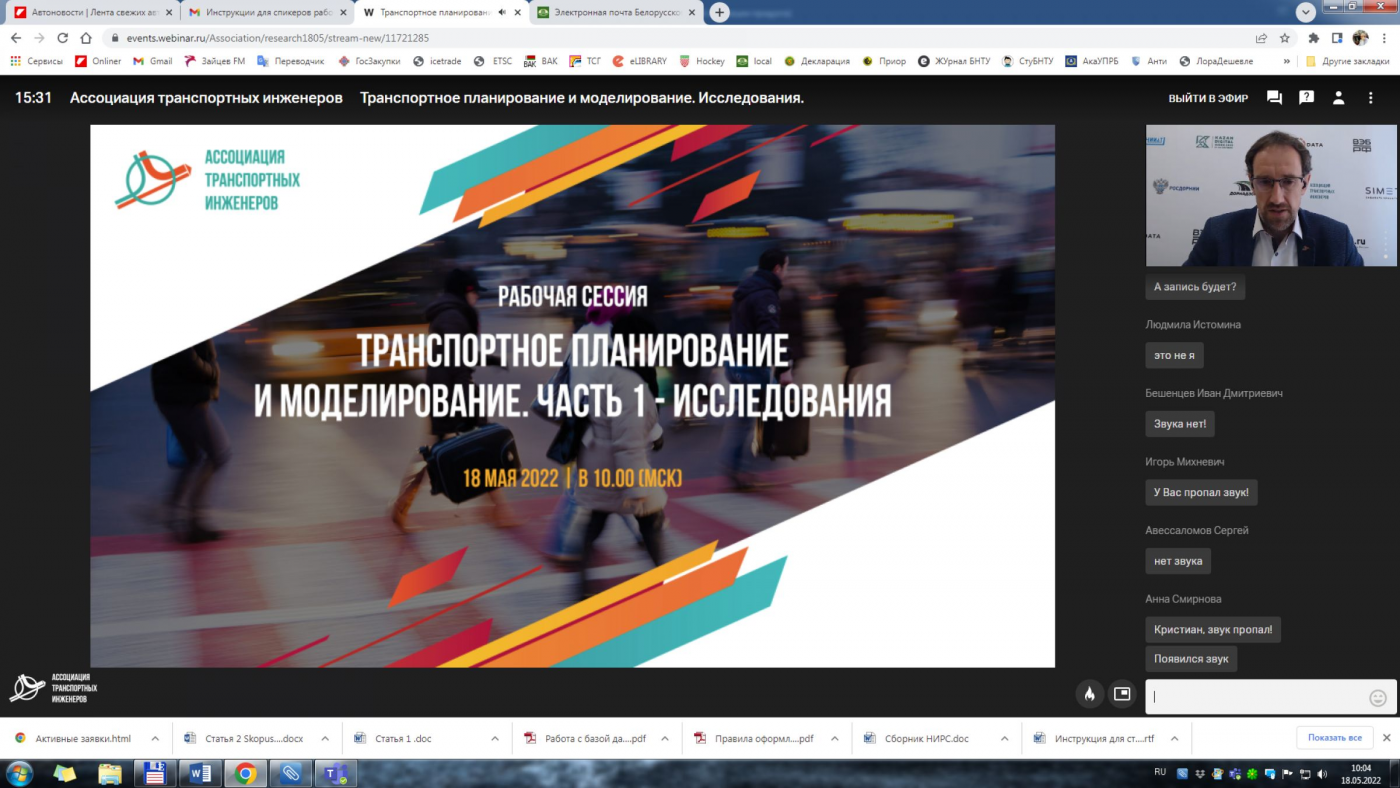
Task: Open the Hockey bookmark
Action: click(702, 61)
